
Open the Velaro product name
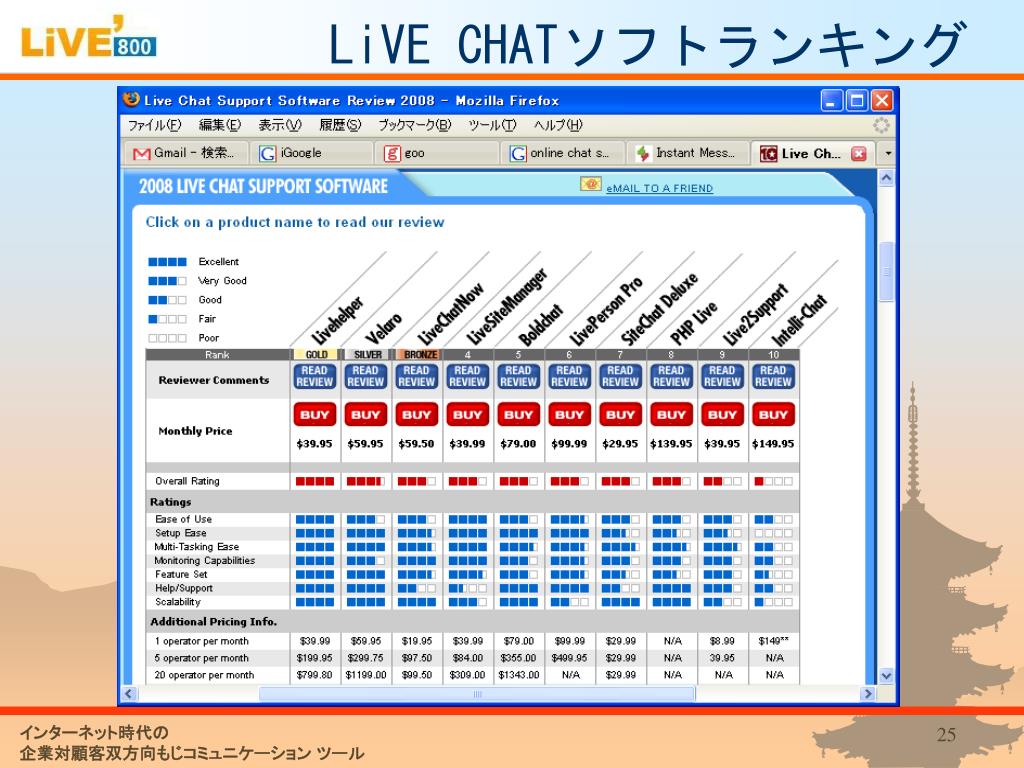click(x=383, y=328)
